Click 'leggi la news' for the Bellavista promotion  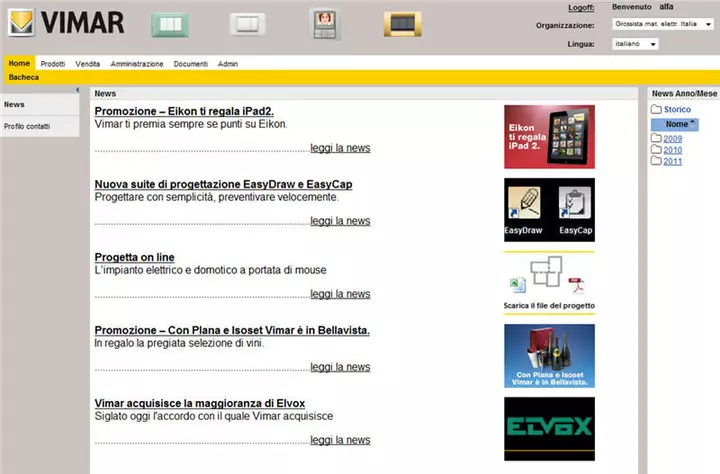(x=340, y=367)
